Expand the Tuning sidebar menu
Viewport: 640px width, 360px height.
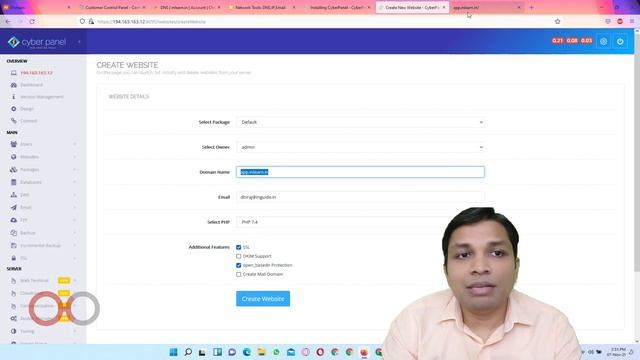tap(43, 331)
